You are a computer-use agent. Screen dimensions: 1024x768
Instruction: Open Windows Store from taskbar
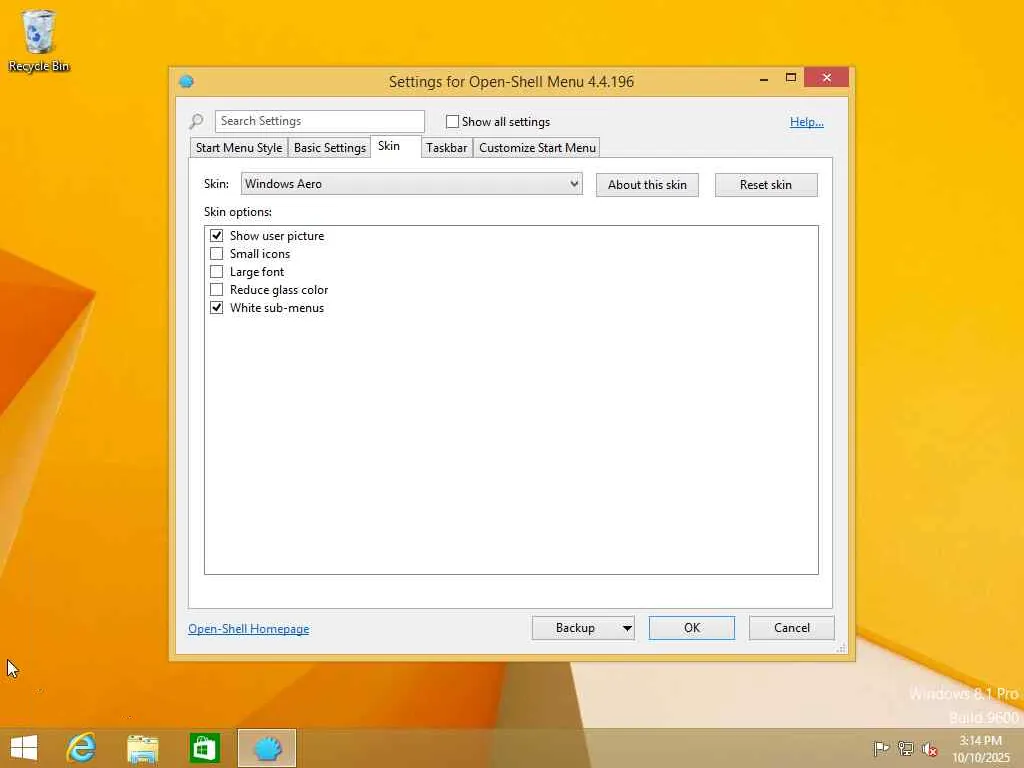[204, 748]
